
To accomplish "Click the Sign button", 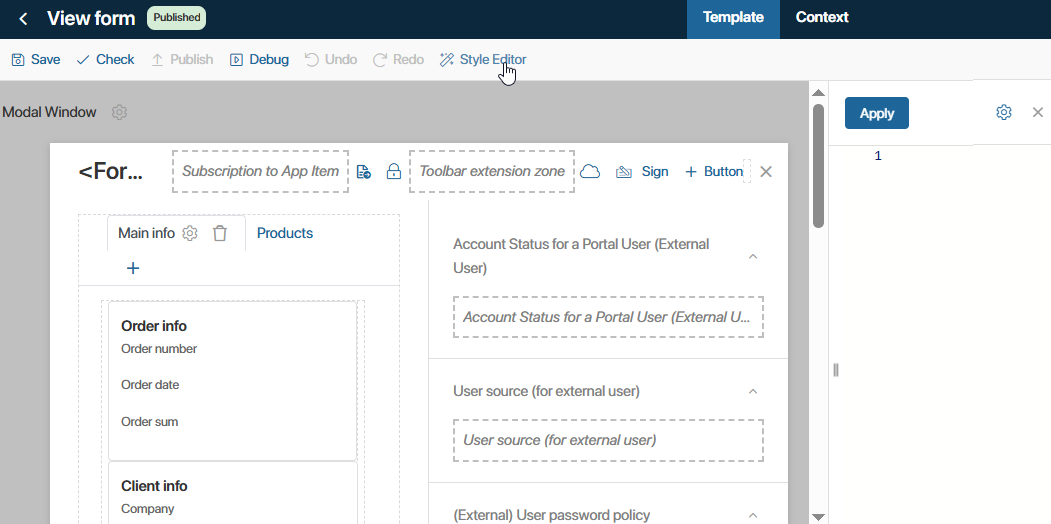I will pos(642,172).
